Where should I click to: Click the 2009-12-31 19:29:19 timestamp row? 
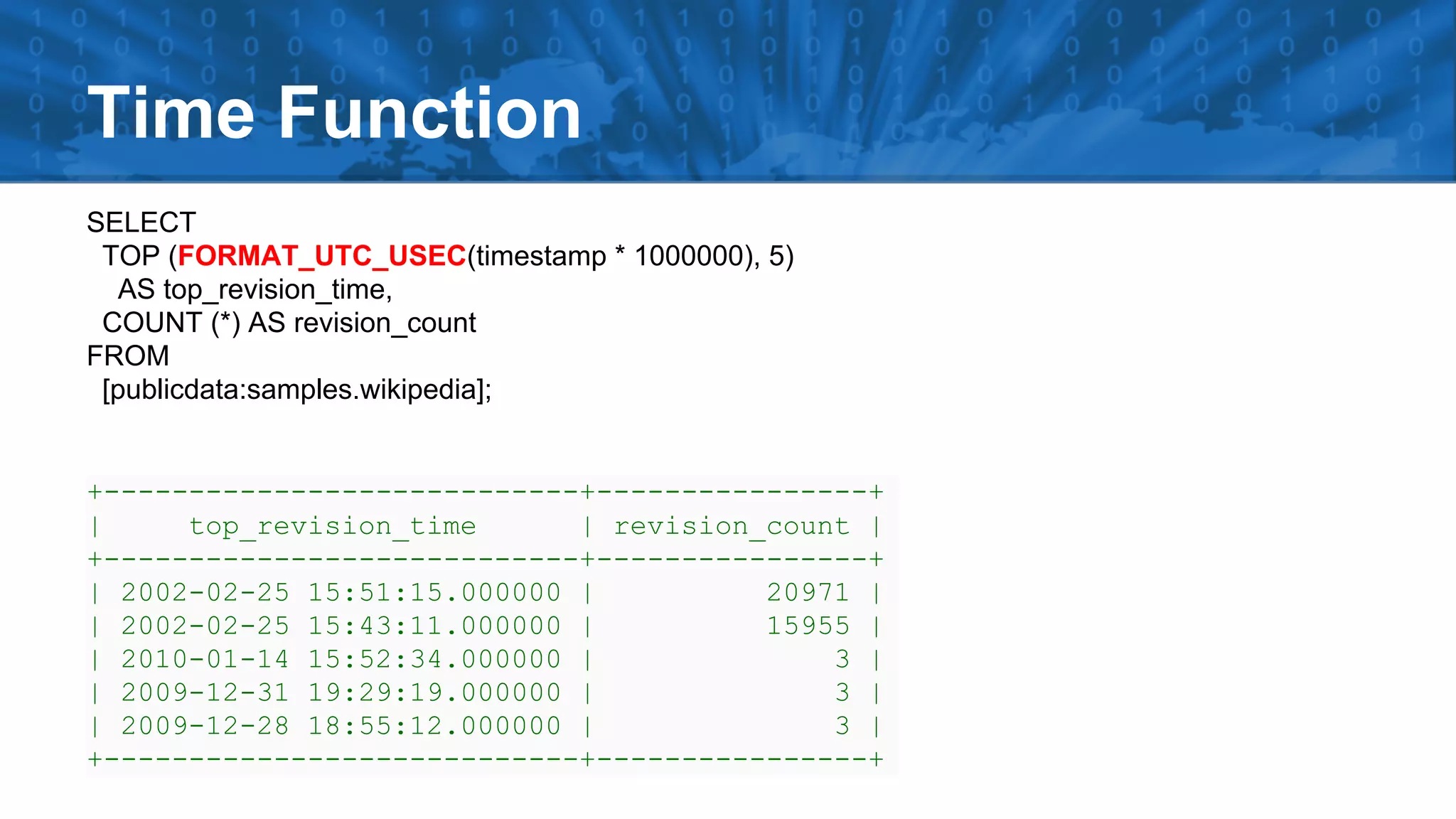341,692
